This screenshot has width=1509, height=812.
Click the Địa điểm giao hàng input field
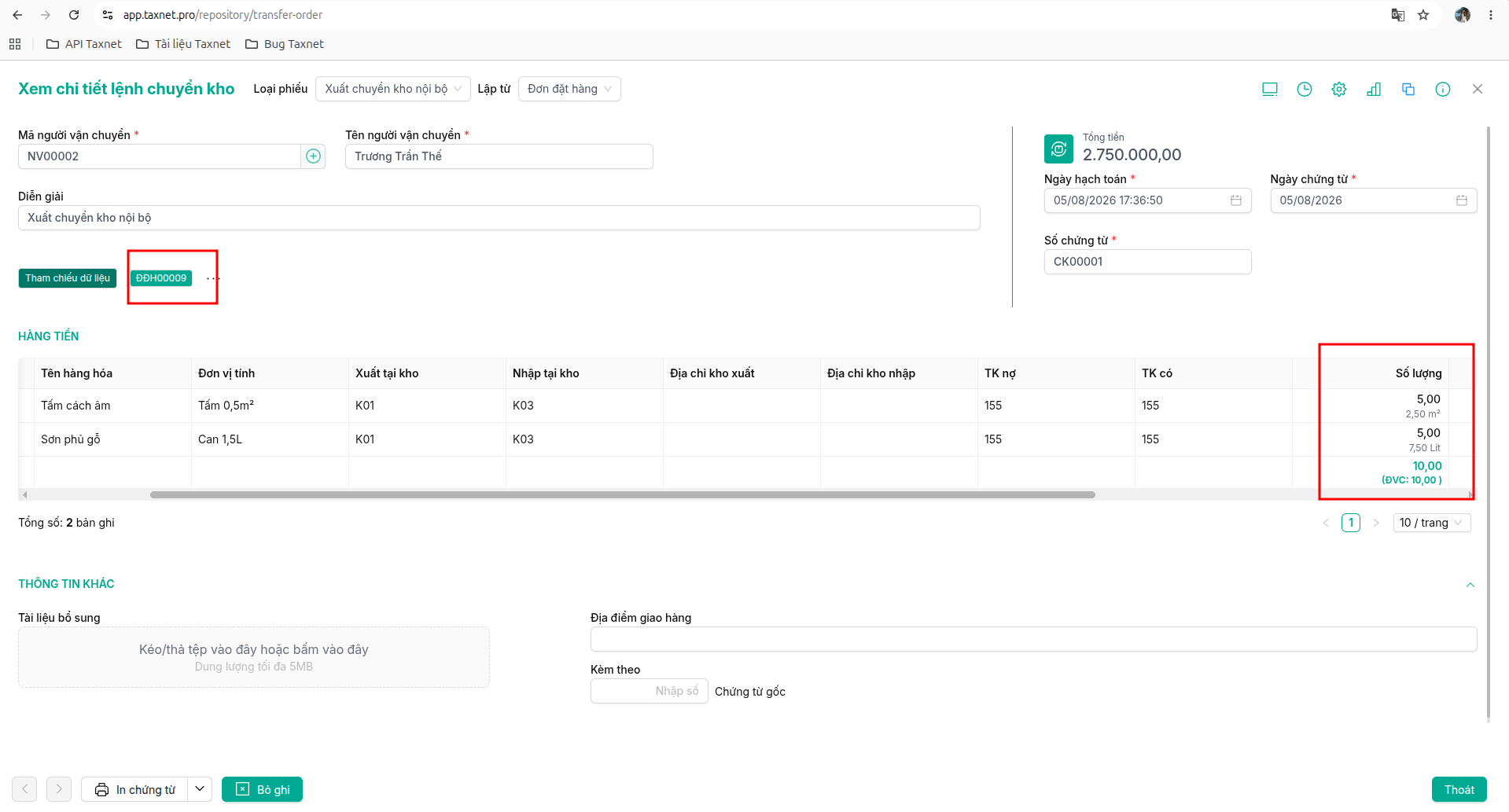[x=1034, y=639]
